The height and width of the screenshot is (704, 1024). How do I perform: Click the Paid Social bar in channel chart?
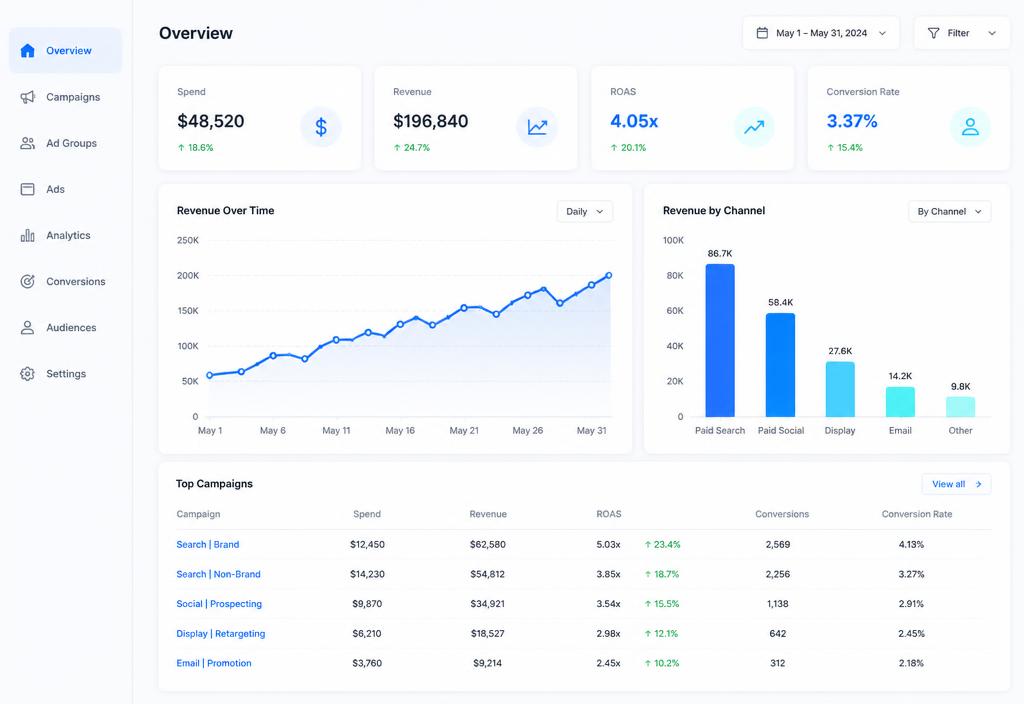(x=780, y=365)
